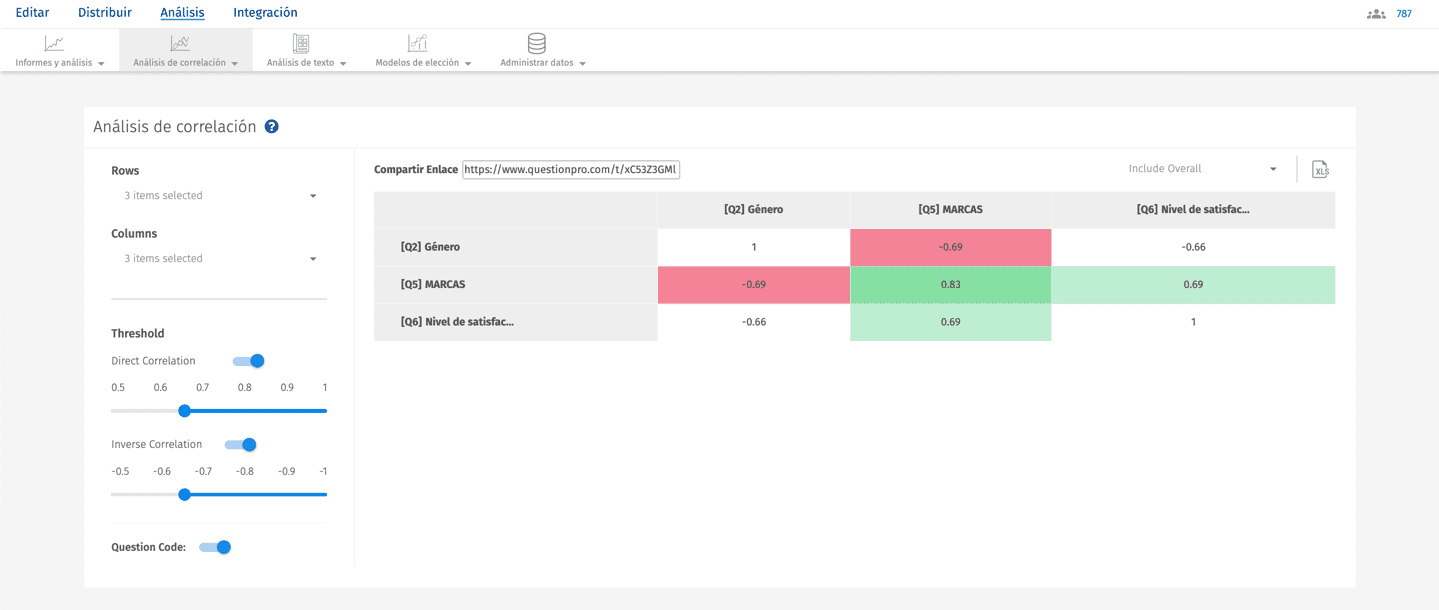Click the [Q6] Nivel de satisfac... column header

click(1193, 210)
